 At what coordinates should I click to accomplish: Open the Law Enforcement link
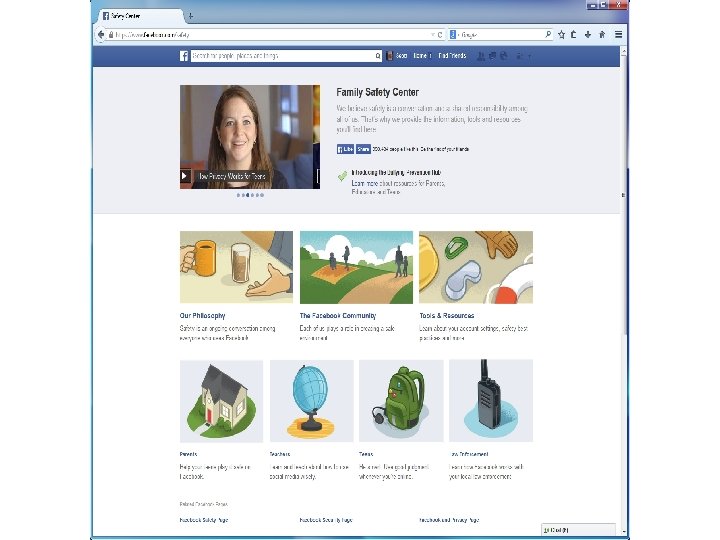pos(469,454)
